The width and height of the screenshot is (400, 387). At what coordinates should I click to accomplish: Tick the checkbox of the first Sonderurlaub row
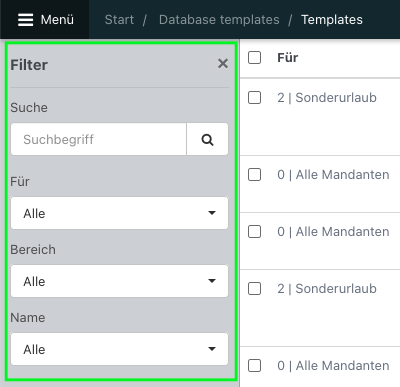click(x=254, y=98)
